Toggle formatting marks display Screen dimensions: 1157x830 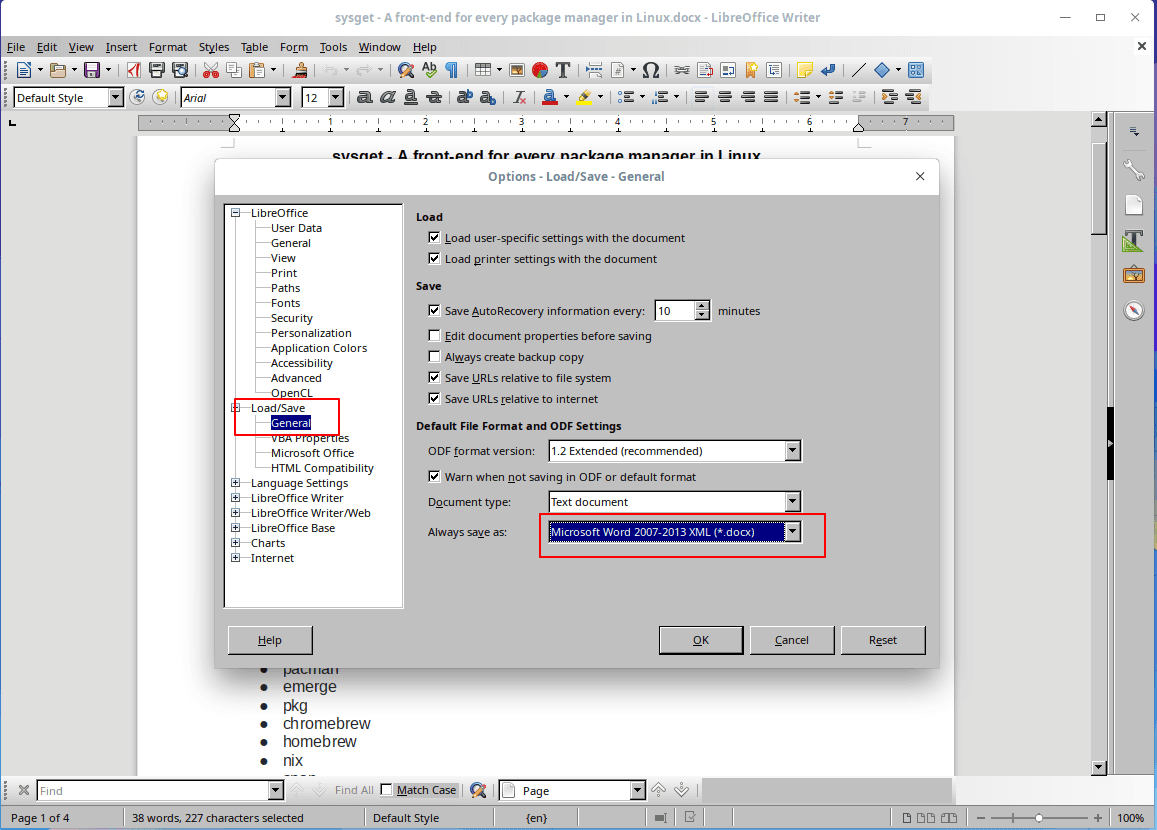(x=453, y=70)
